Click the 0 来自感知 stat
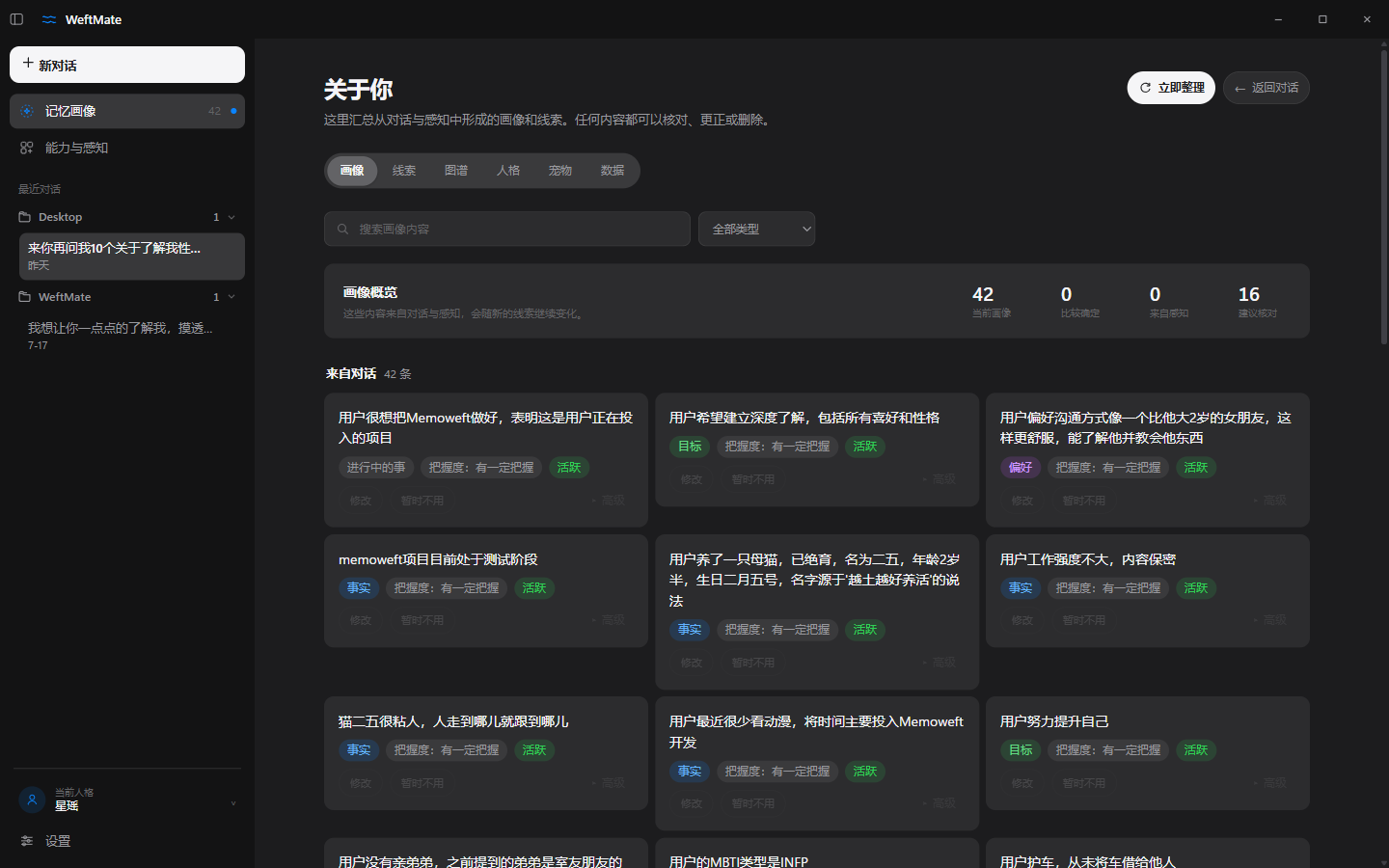 1169,301
